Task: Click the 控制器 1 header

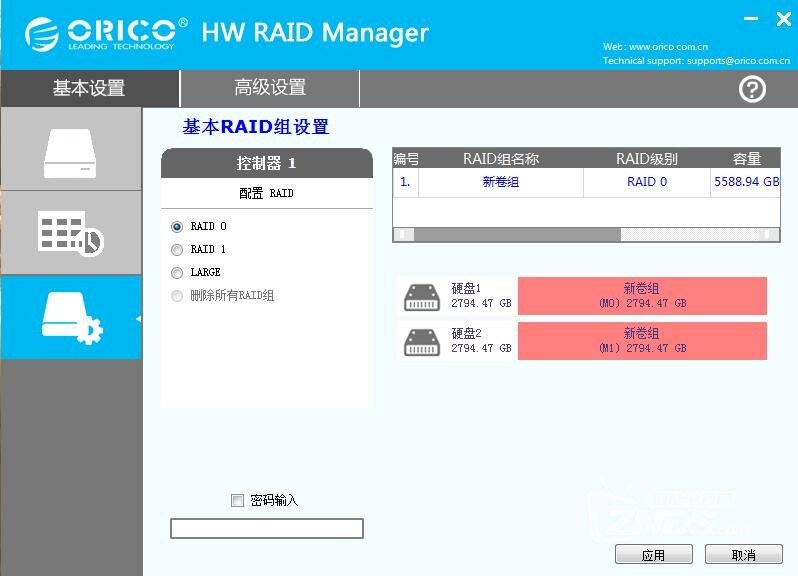Action: pos(267,163)
